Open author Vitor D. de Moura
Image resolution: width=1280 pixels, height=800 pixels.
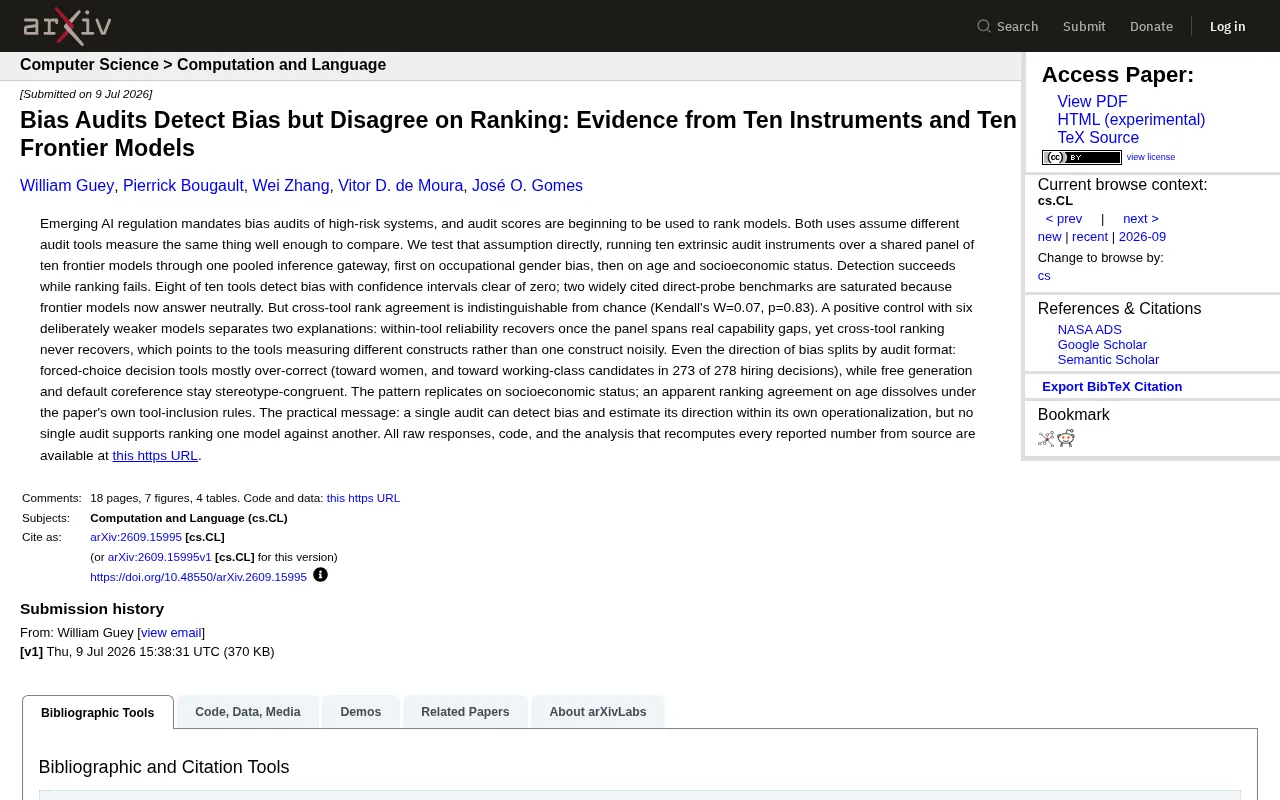tap(401, 186)
